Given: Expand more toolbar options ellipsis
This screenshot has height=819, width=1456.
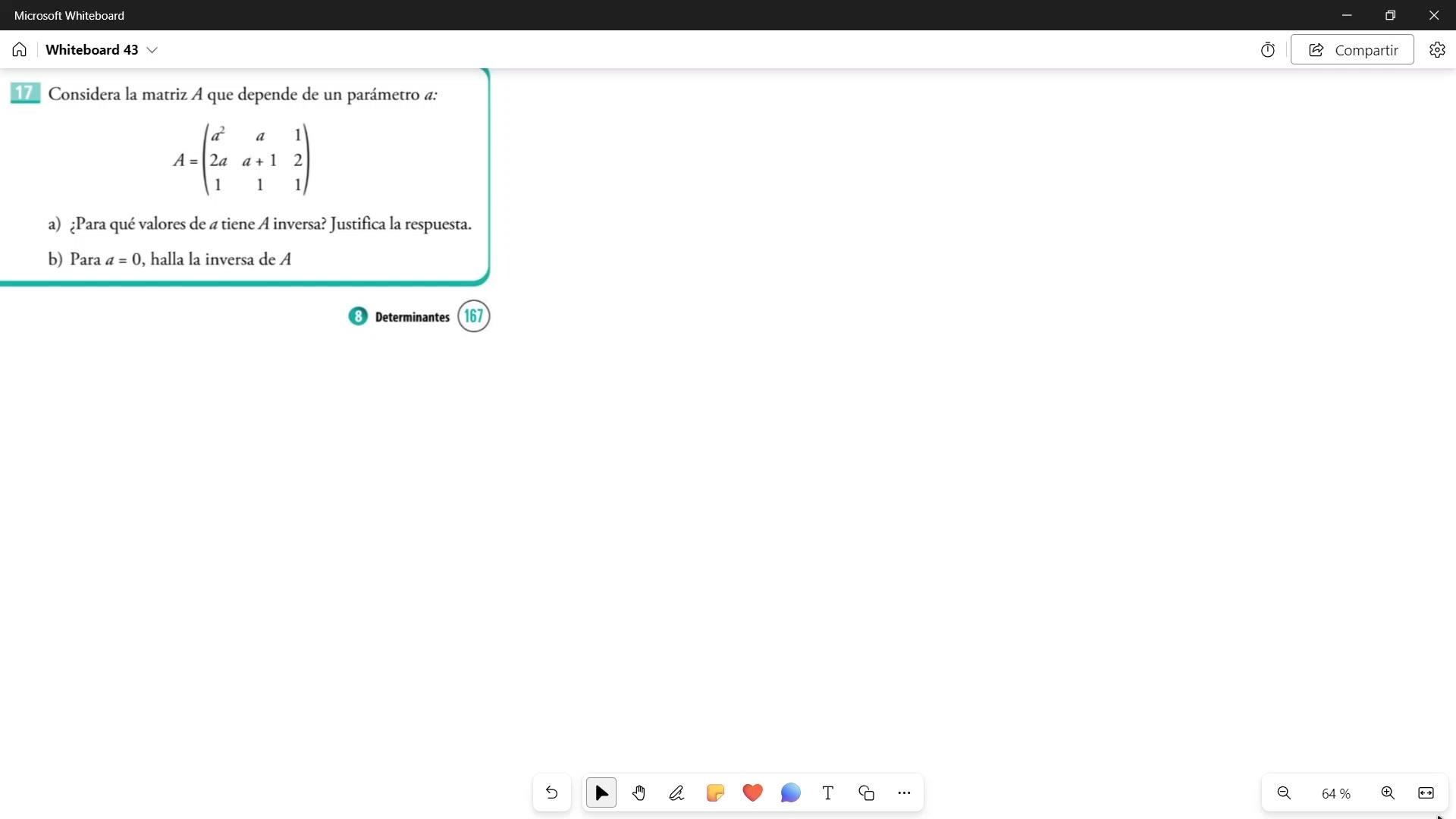Looking at the screenshot, I should (904, 793).
